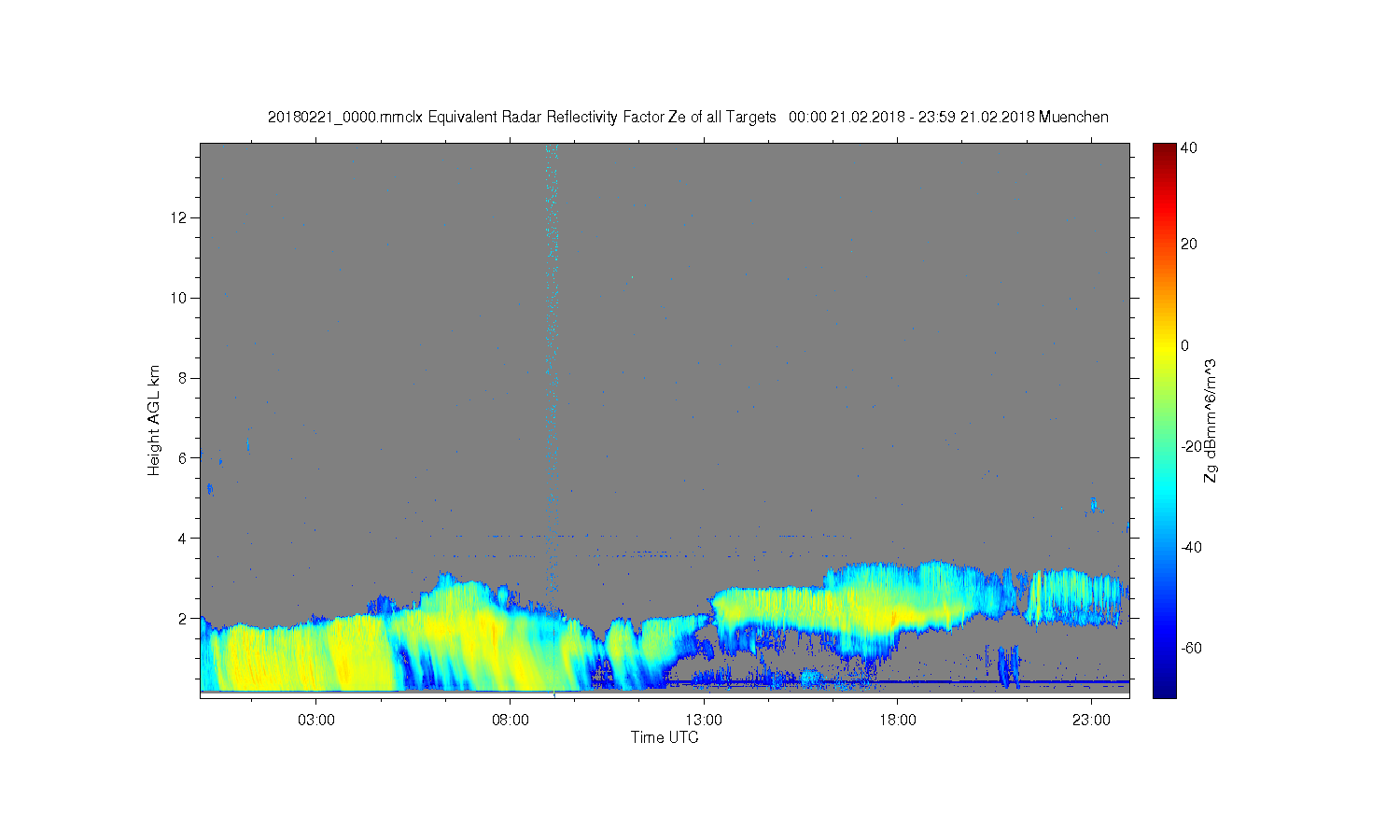This screenshot has width=1400, height=840.
Task: Click the colorbar value '40'
Action: point(1189,147)
